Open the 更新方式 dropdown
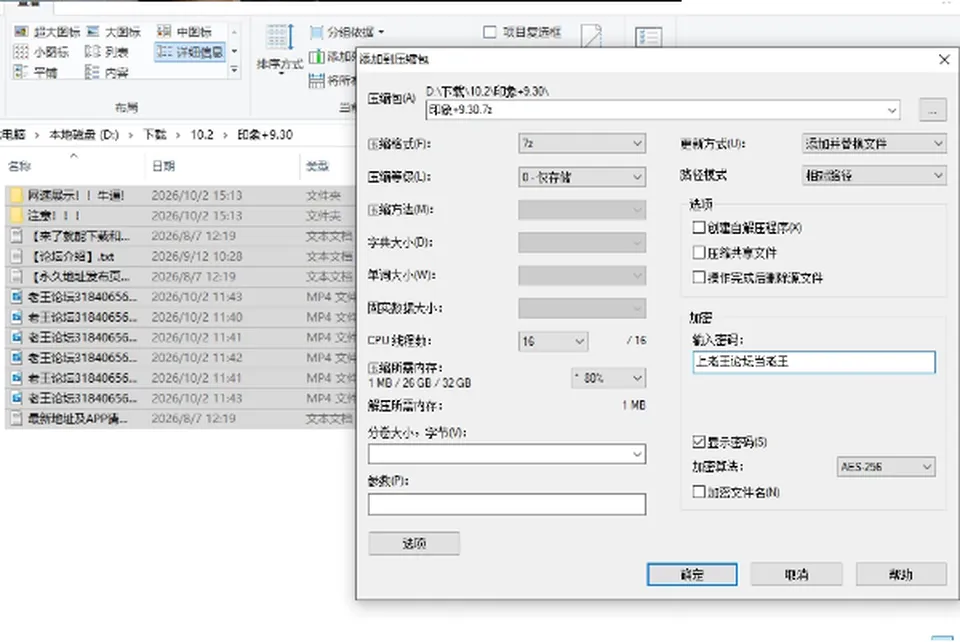960x642 pixels. [874, 143]
